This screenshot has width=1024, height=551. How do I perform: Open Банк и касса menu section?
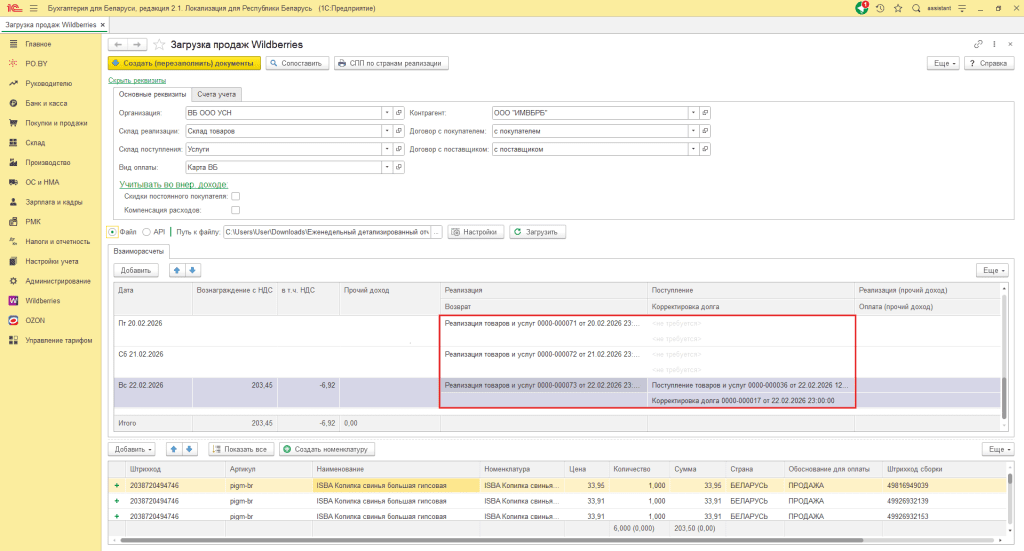[46, 103]
